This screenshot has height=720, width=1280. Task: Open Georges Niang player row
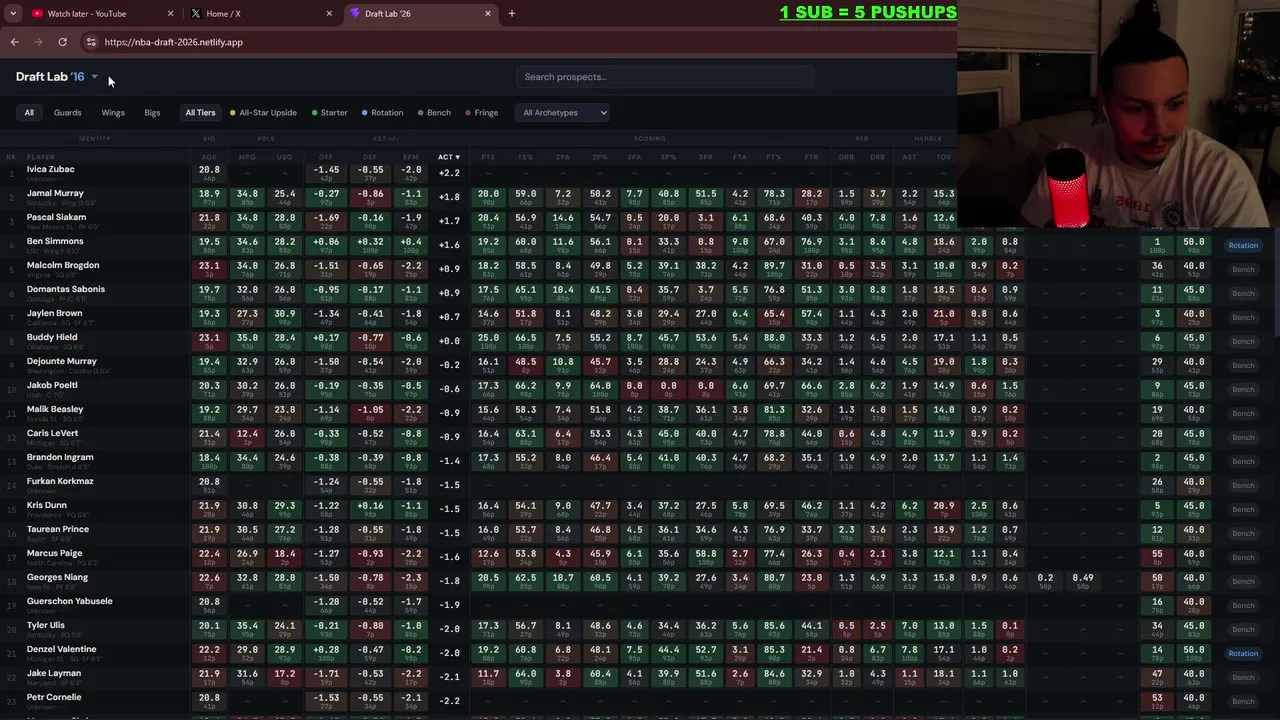click(640, 581)
